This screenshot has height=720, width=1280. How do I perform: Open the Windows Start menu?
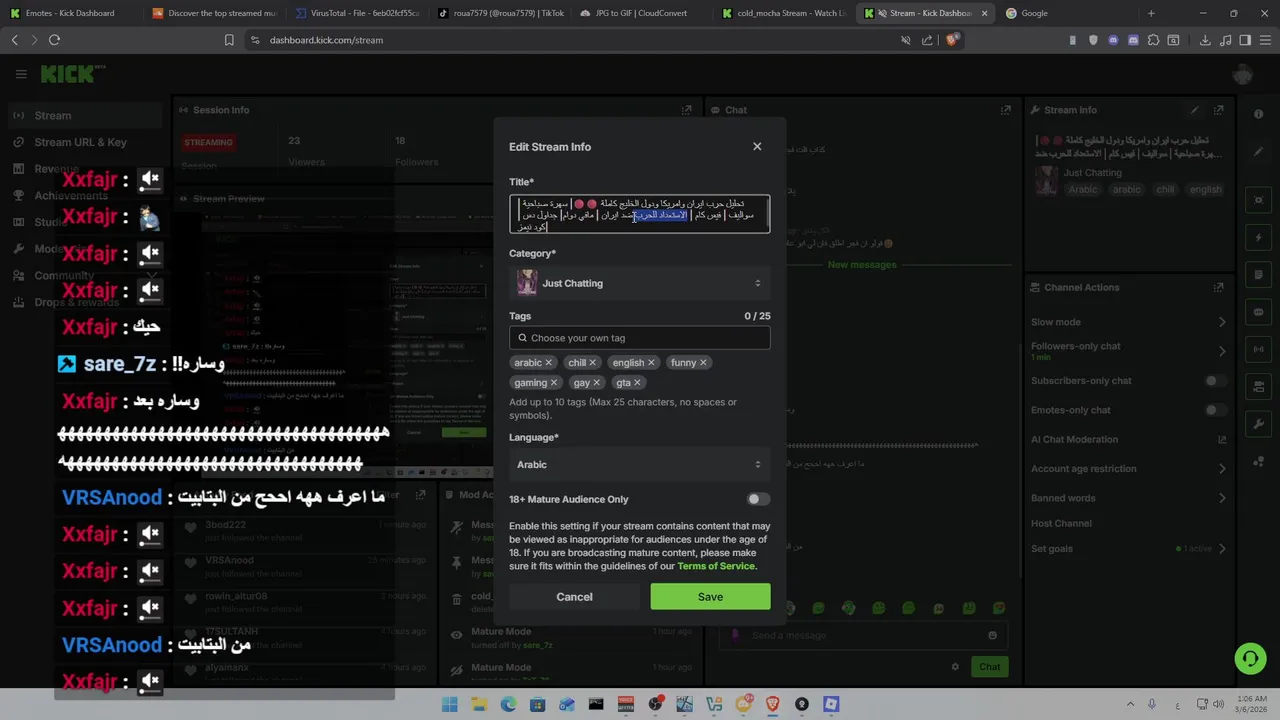(450, 704)
